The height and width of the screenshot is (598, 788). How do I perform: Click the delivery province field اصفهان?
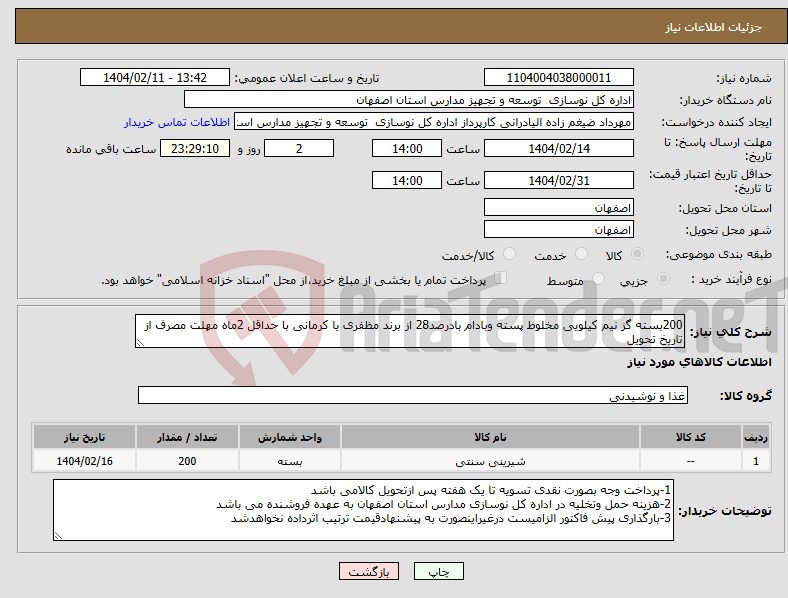pyautogui.click(x=558, y=208)
